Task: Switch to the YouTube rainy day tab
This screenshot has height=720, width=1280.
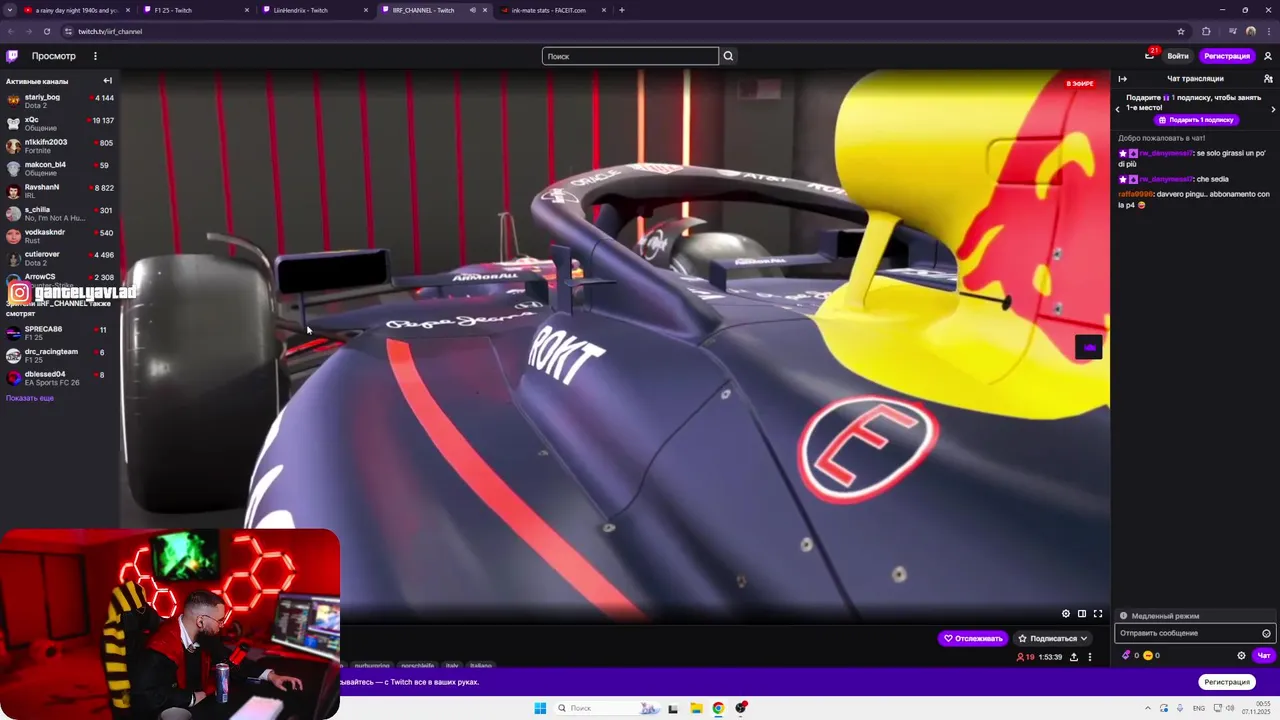Action: pos(77,10)
